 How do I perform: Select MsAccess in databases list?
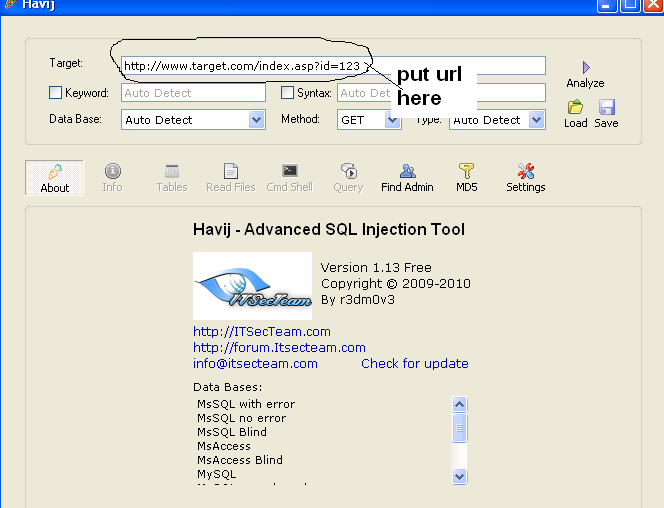click(224, 446)
